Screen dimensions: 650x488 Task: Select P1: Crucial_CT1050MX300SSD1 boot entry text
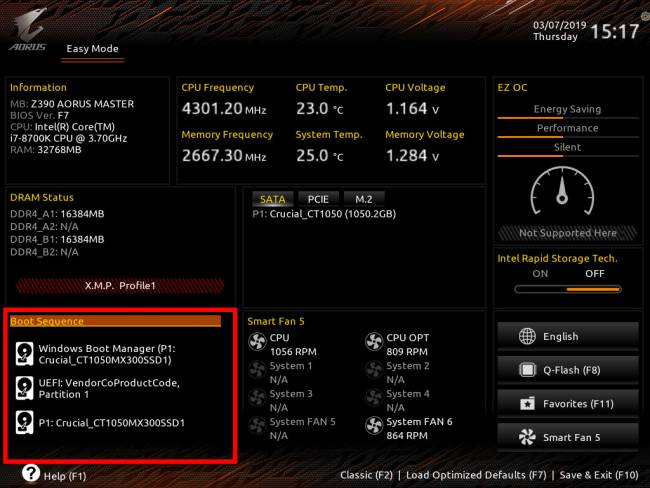(112, 423)
